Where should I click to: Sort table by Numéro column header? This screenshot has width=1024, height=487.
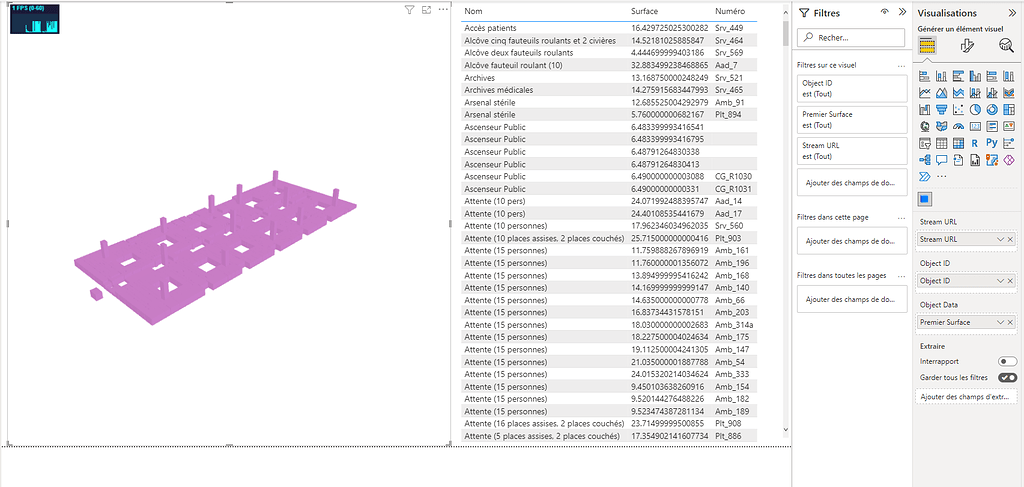tap(729, 12)
